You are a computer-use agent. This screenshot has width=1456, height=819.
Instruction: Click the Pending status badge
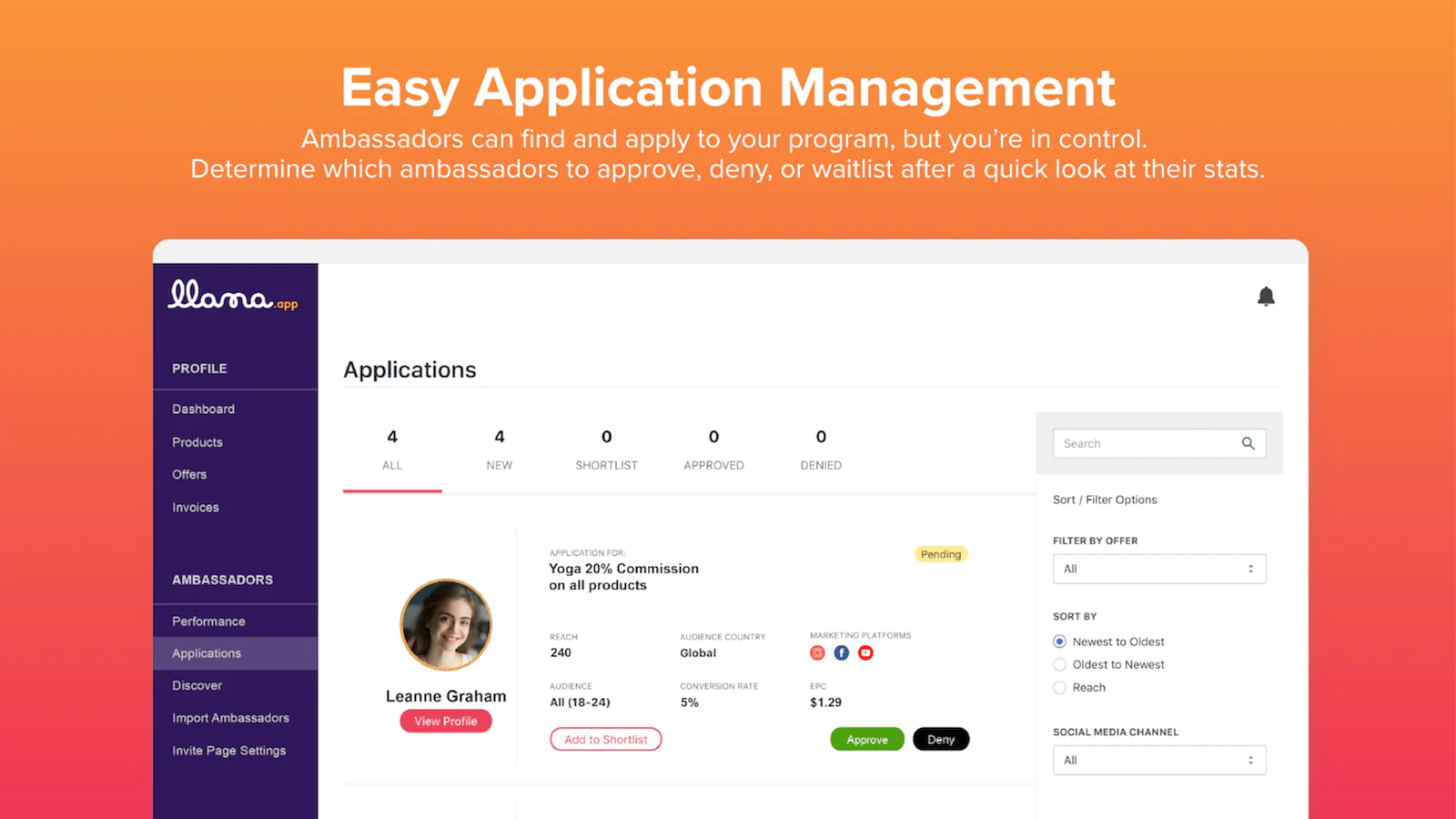click(941, 554)
